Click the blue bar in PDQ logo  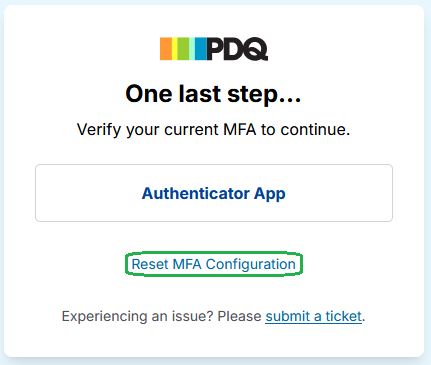[x=201, y=49]
